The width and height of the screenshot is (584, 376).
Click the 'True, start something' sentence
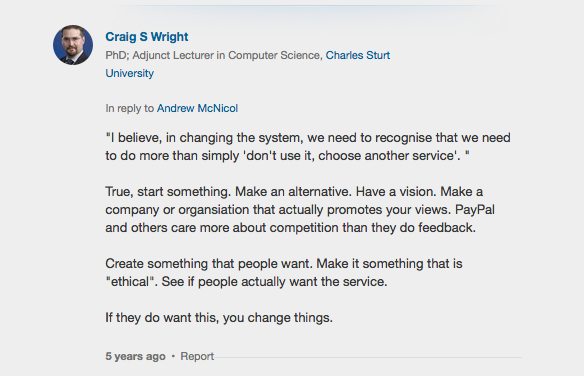click(x=168, y=192)
